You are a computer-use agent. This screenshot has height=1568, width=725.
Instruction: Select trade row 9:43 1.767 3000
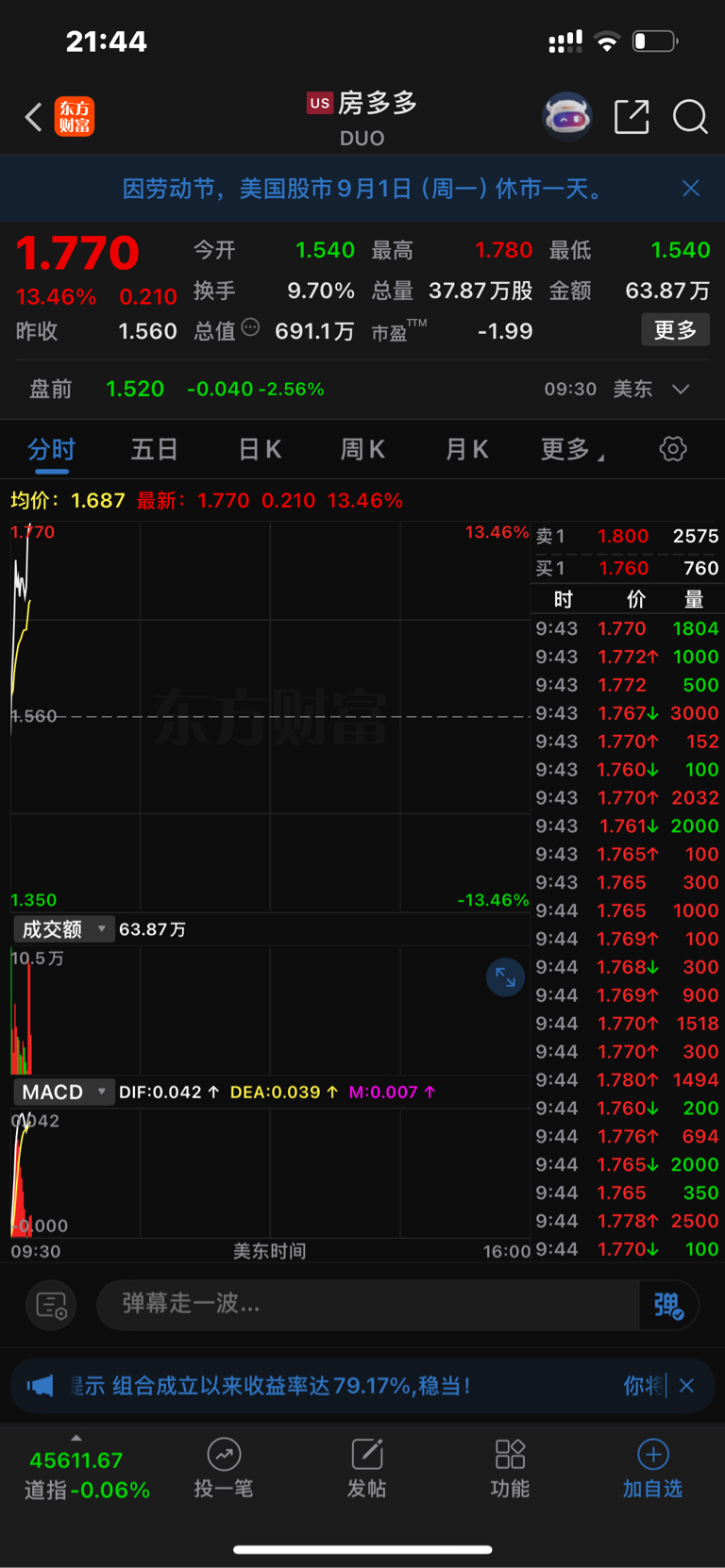pos(628,713)
